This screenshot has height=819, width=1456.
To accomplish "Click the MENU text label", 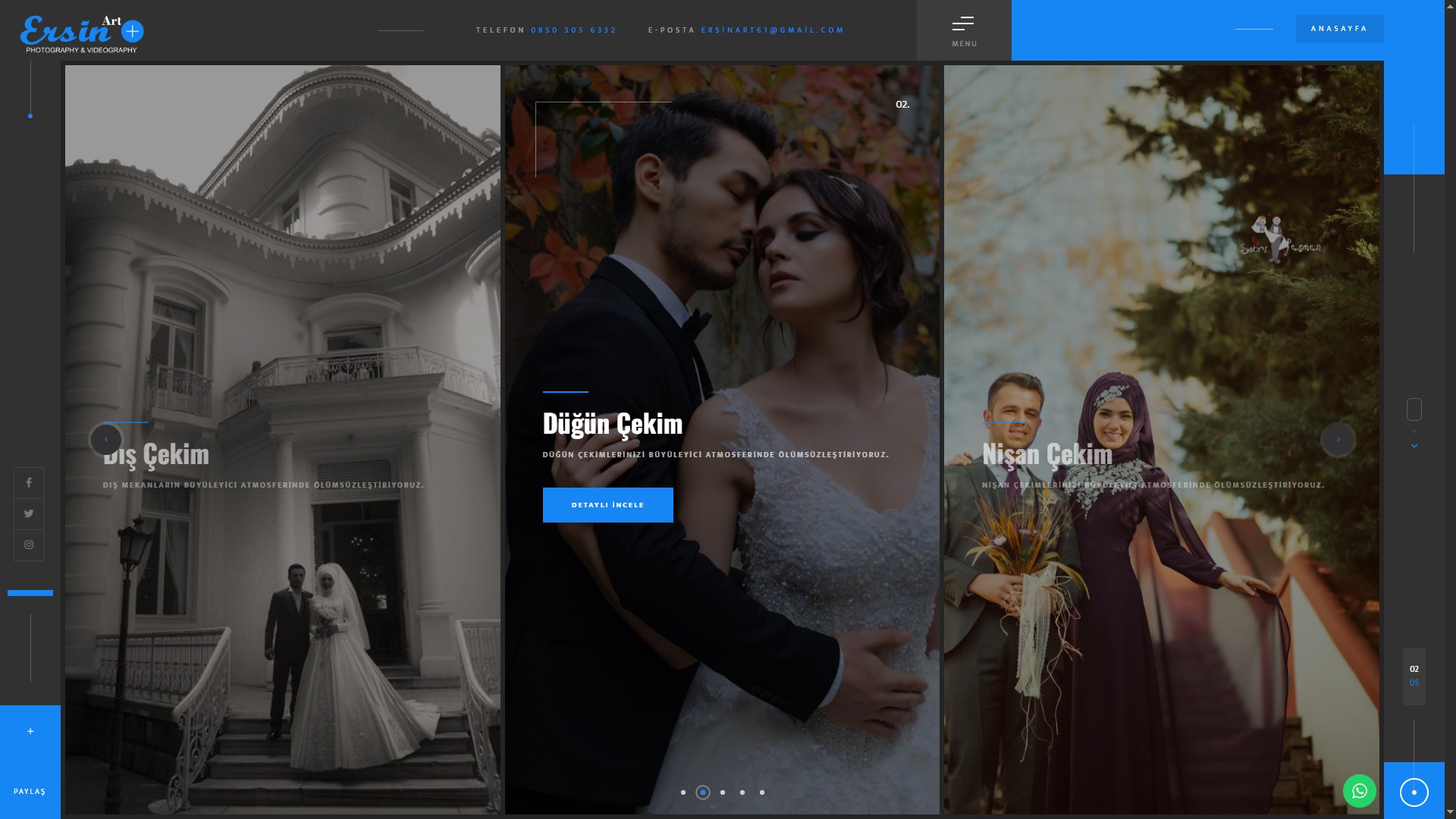I will click(x=965, y=44).
